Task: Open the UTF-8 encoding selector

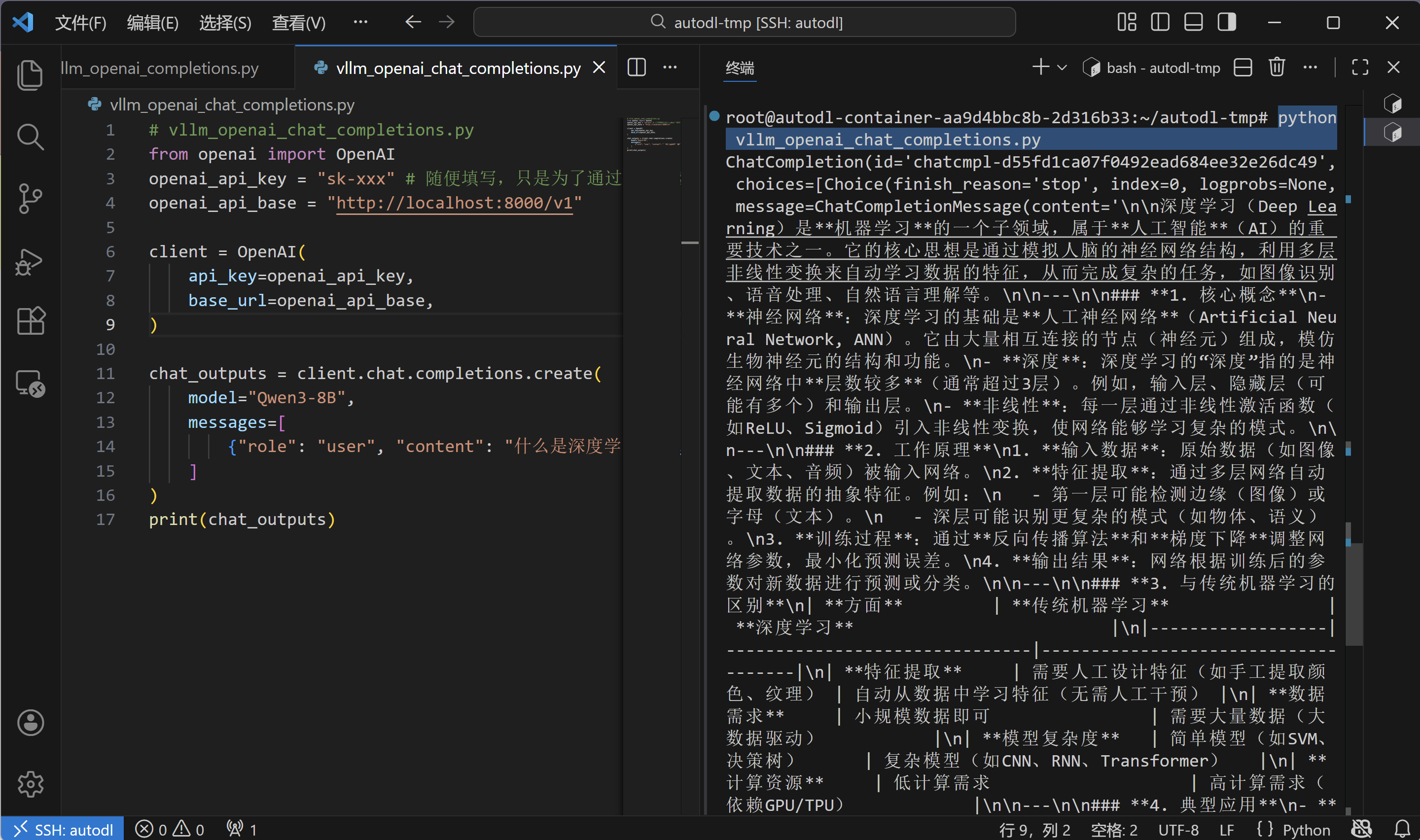Action: click(1178, 829)
